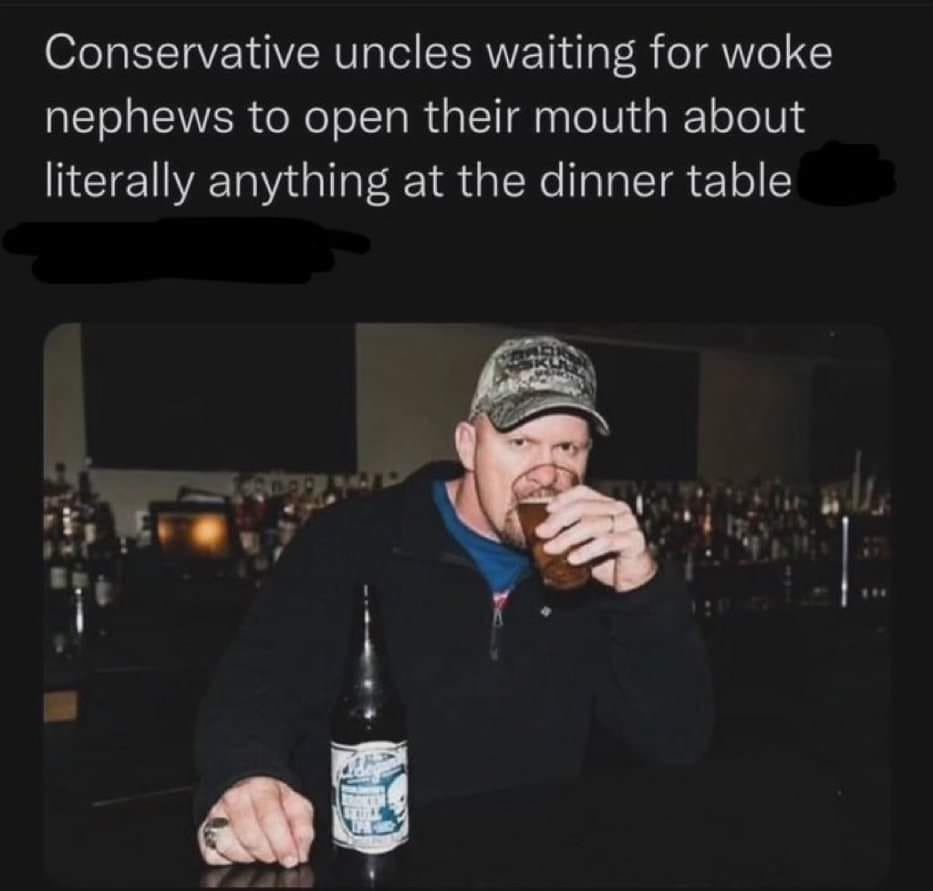Click the ring on the raised hand
Screen dimensions: 933x891
click(610, 520)
